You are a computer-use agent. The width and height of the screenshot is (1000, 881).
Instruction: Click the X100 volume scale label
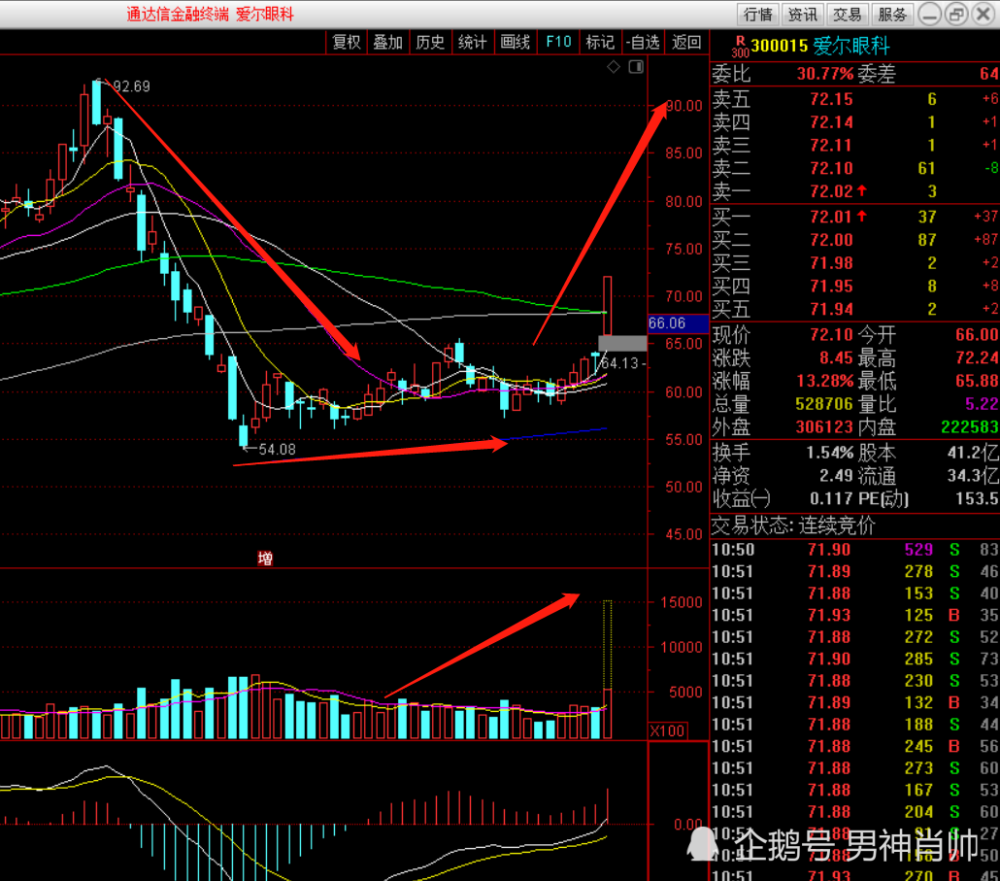click(x=668, y=731)
